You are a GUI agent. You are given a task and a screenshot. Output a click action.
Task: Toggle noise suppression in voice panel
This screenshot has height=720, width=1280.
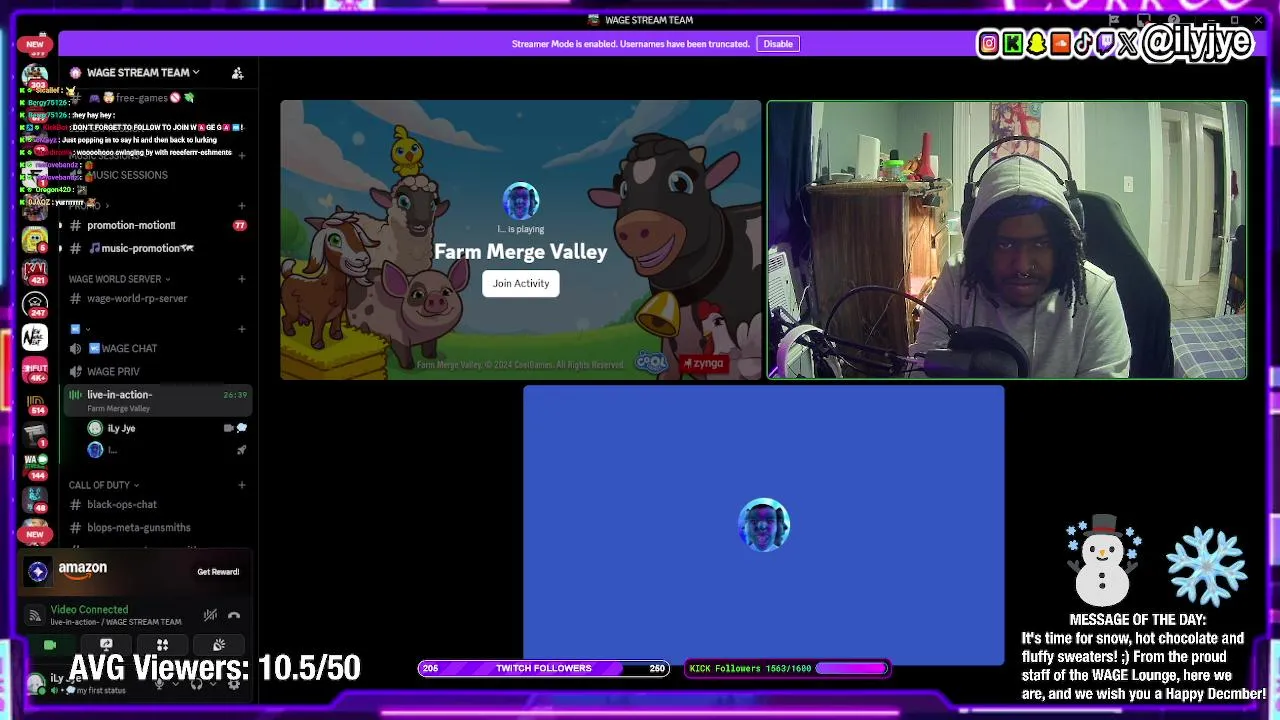(x=210, y=615)
